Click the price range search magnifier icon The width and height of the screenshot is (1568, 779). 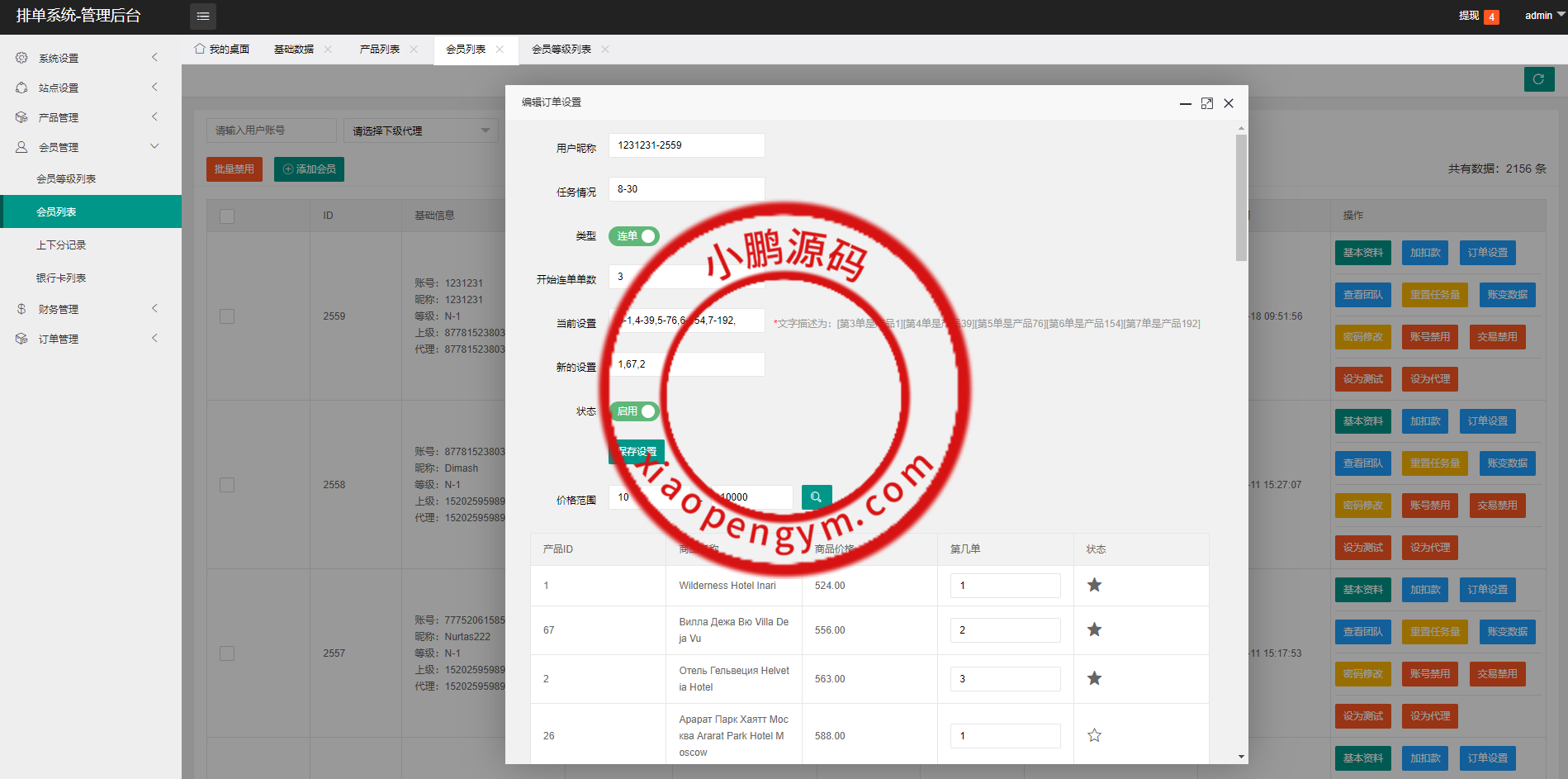(816, 497)
